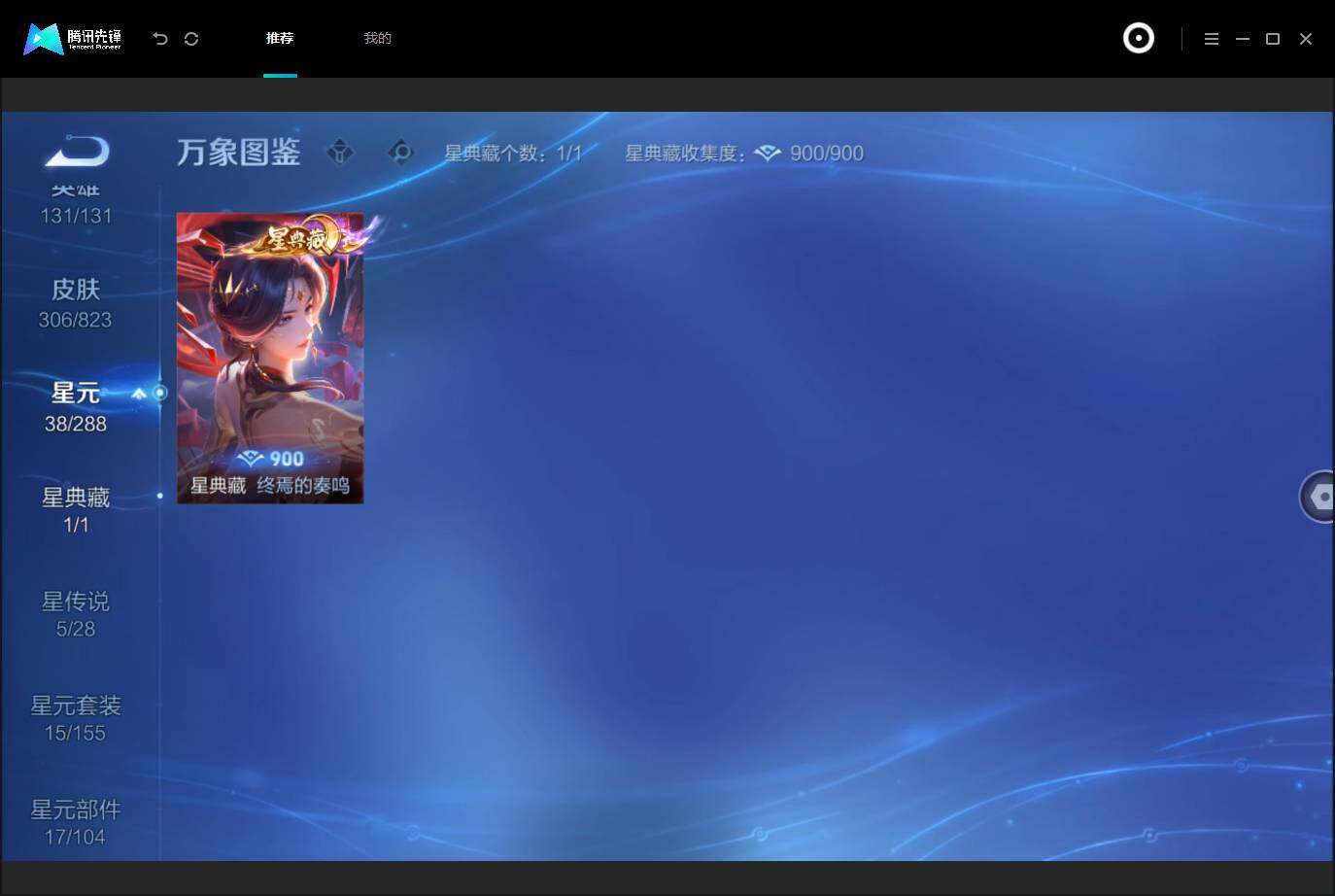Open the floating side panel button
The height and width of the screenshot is (896, 1335).
[x=1318, y=497]
